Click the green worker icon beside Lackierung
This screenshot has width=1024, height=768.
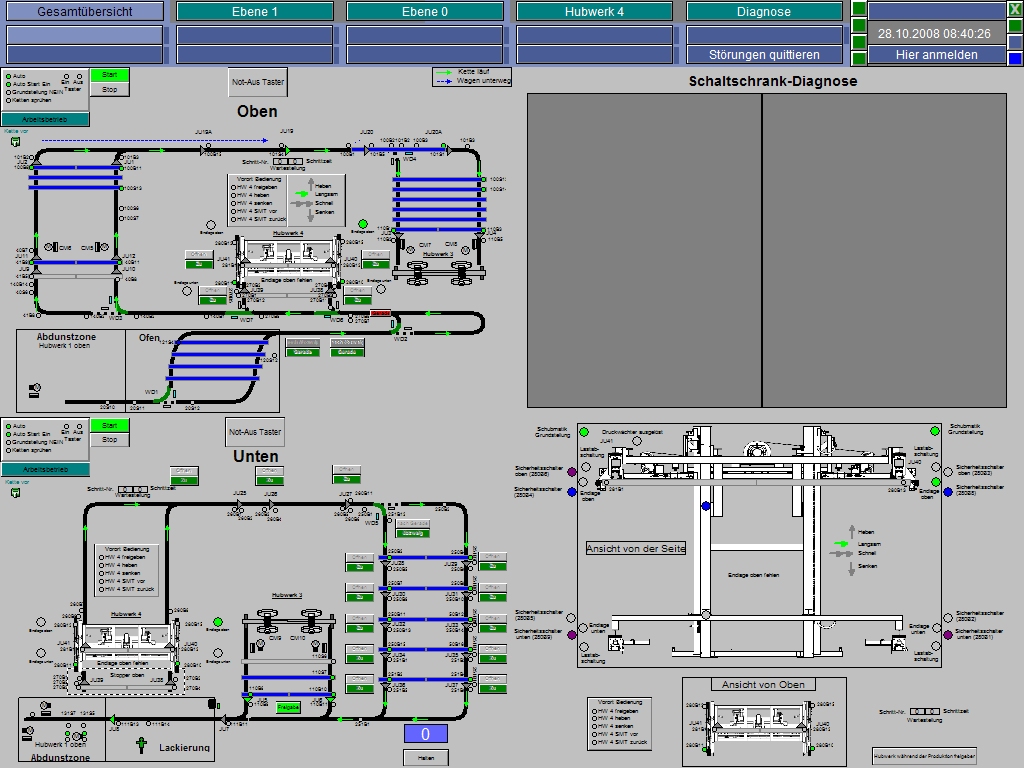(141, 744)
